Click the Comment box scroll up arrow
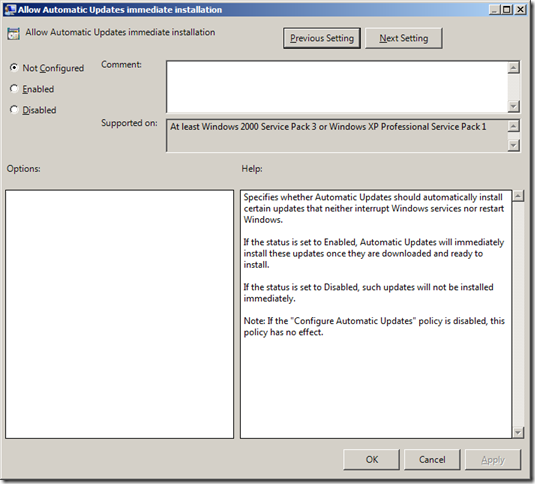The width and height of the screenshot is (535, 484). point(514,68)
